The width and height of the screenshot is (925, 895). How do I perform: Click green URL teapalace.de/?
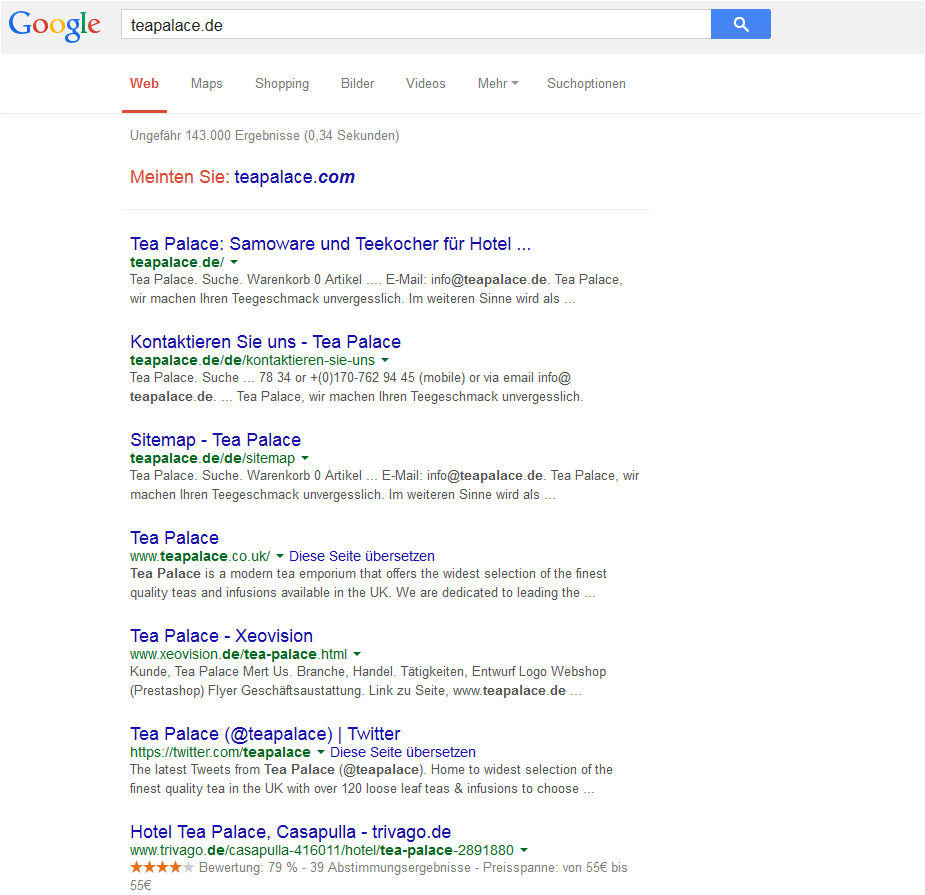177,262
